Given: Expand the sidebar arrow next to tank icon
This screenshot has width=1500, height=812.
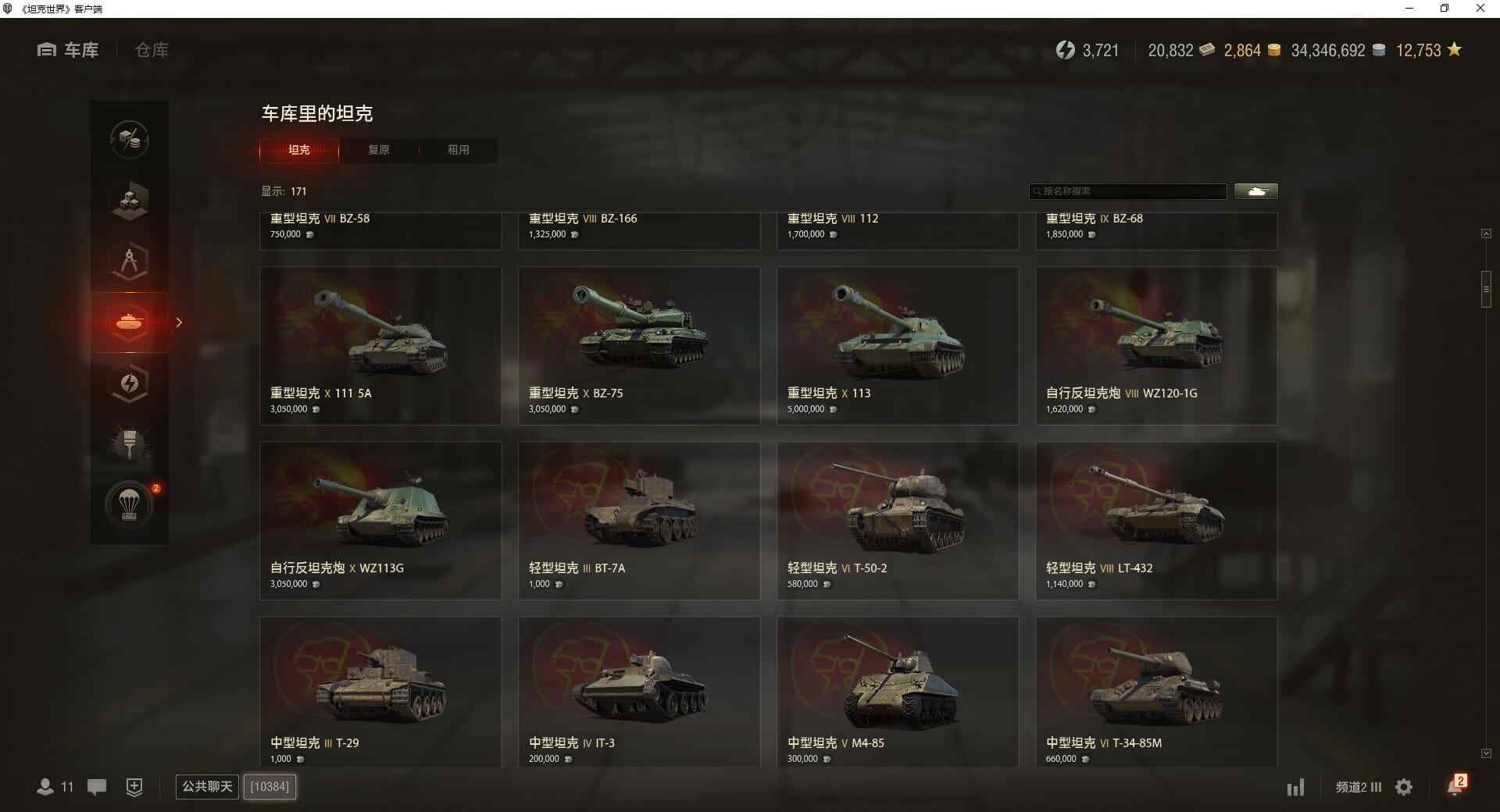Looking at the screenshot, I should click(x=179, y=322).
